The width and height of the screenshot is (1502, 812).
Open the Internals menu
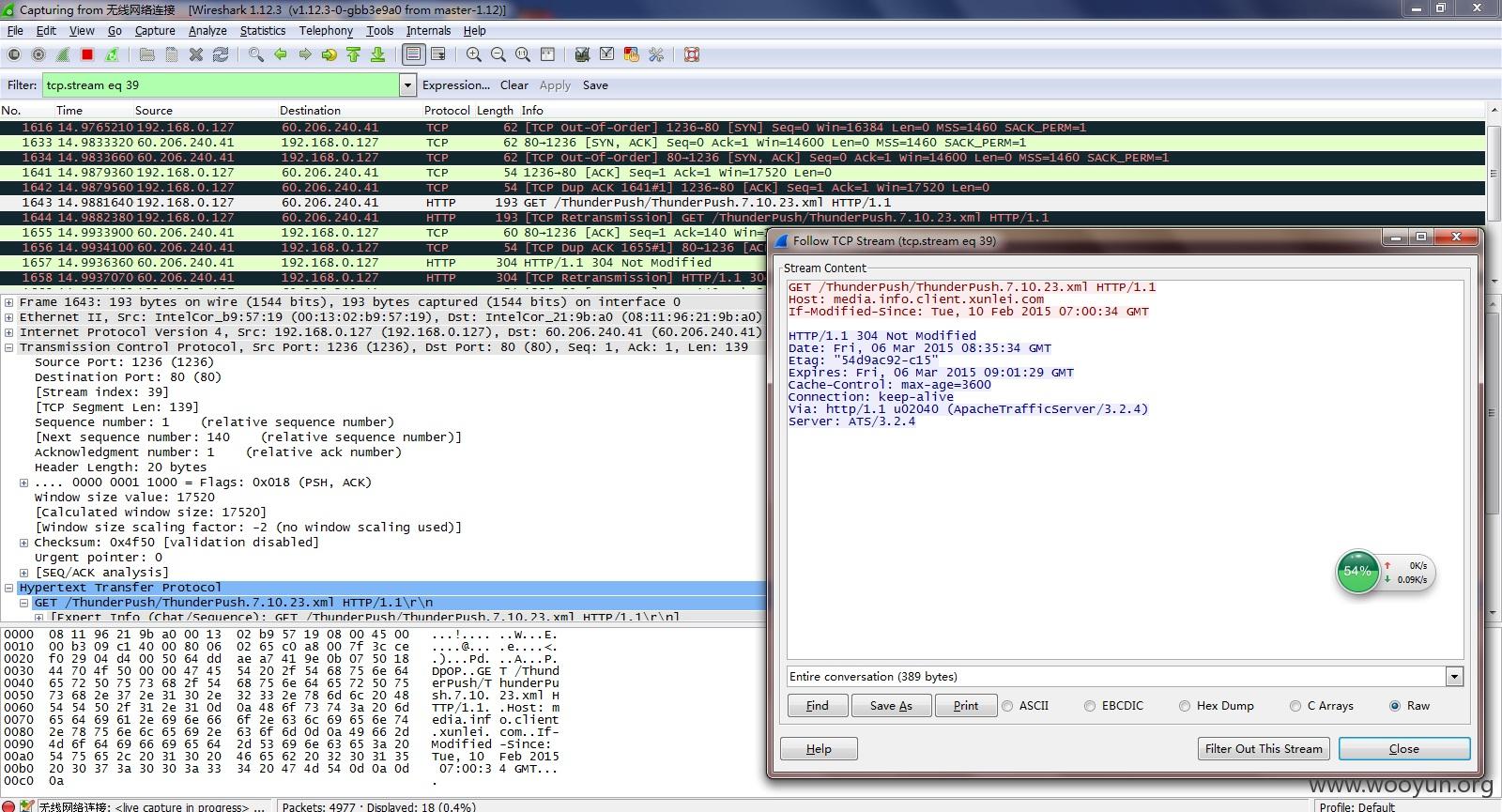(x=428, y=30)
